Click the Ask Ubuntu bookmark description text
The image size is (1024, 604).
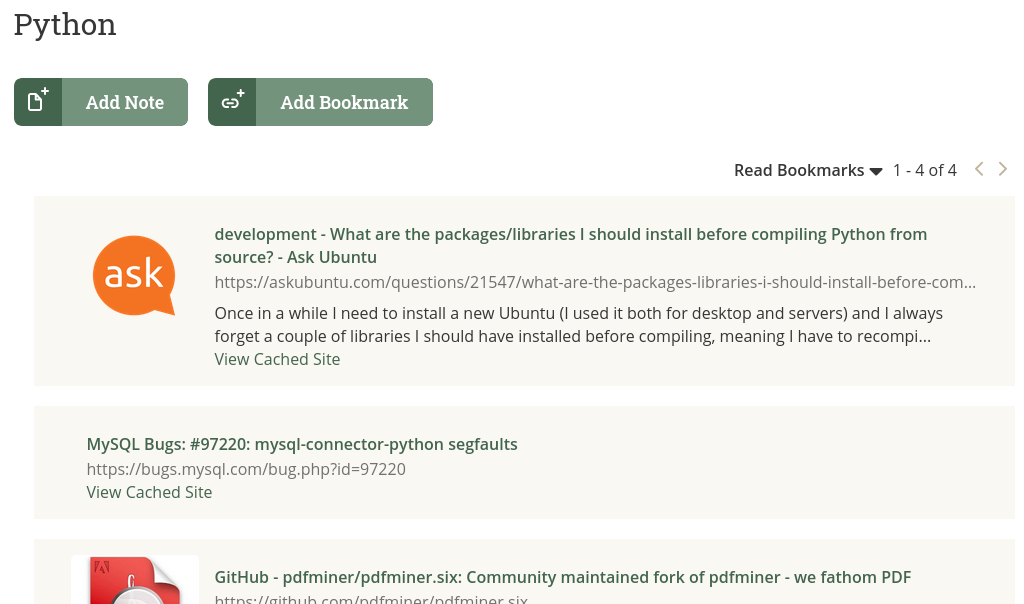[x=579, y=325]
